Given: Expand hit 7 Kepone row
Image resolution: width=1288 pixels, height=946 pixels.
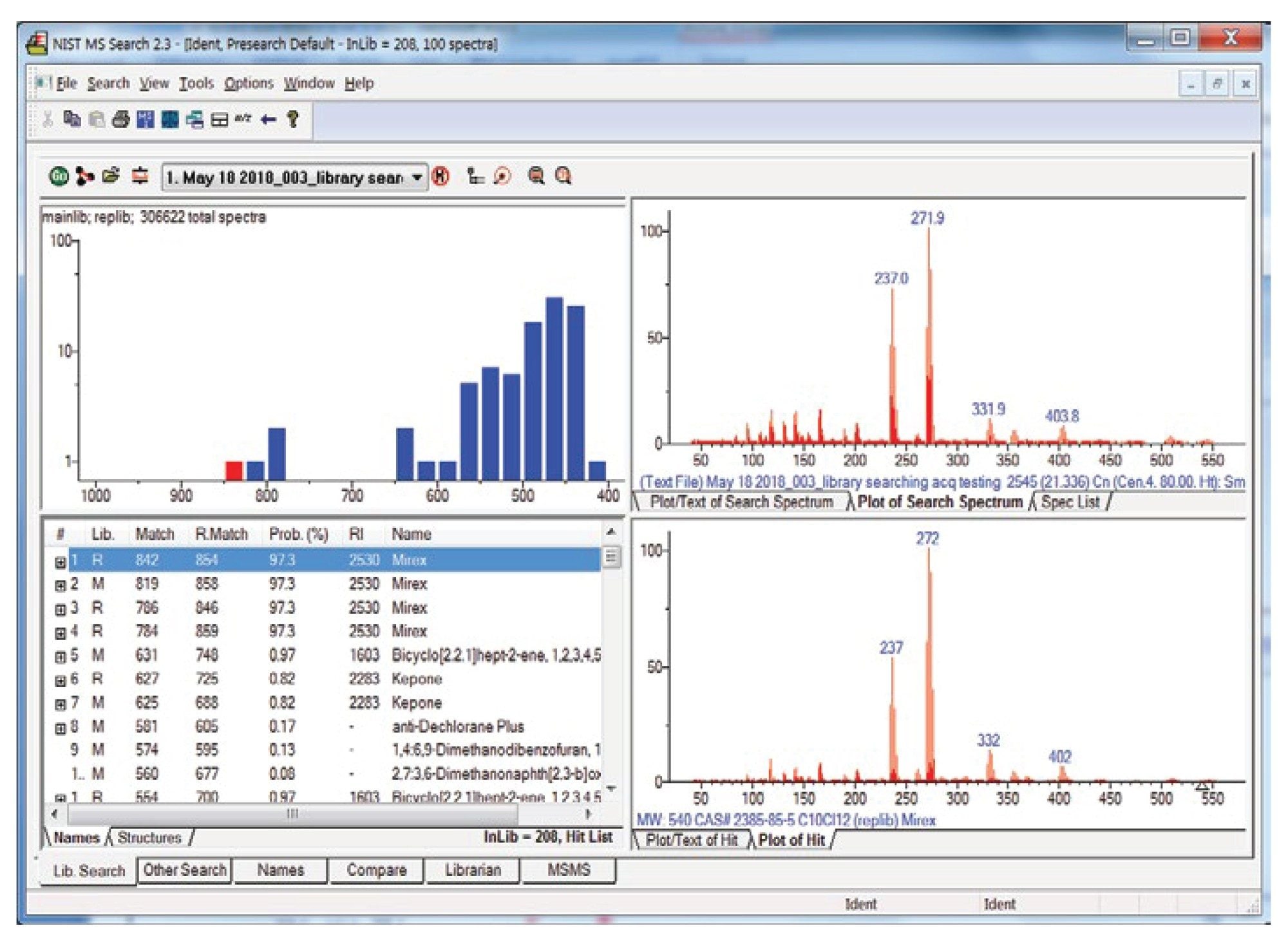Looking at the screenshot, I should (x=60, y=705).
